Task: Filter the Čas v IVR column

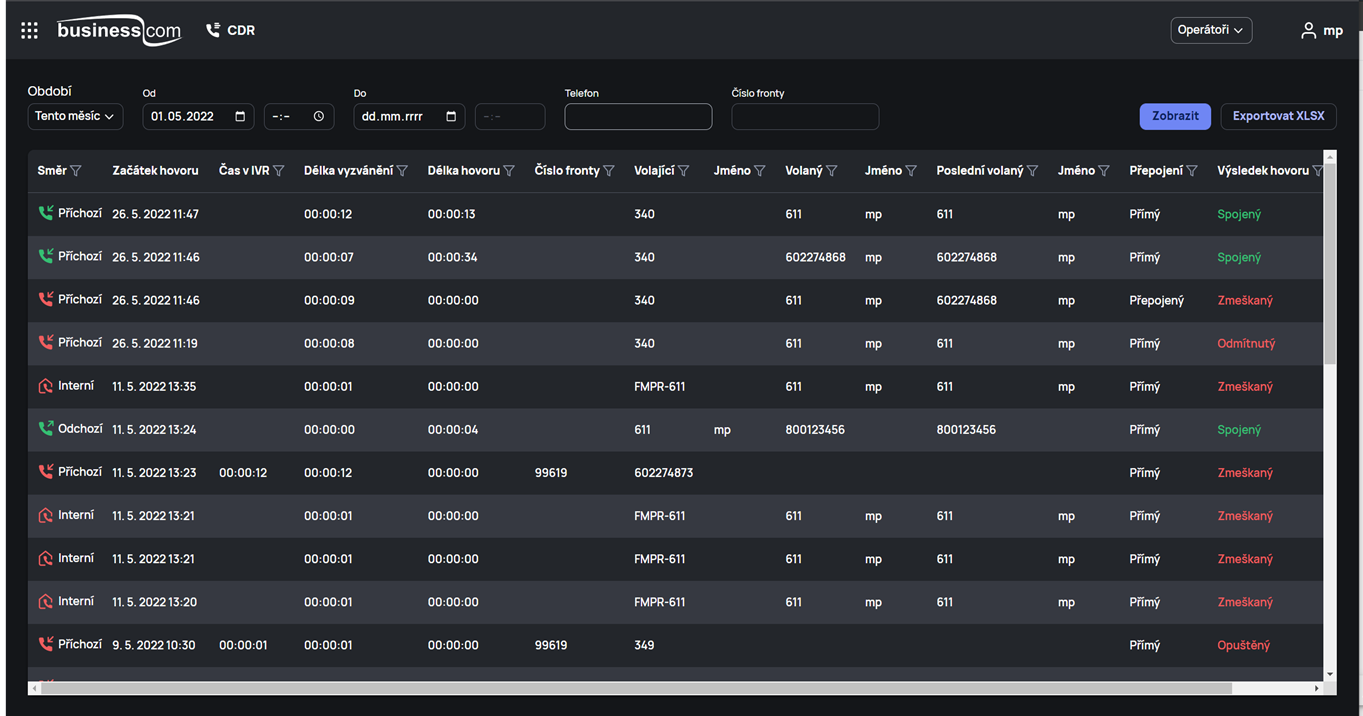Action: (x=279, y=171)
